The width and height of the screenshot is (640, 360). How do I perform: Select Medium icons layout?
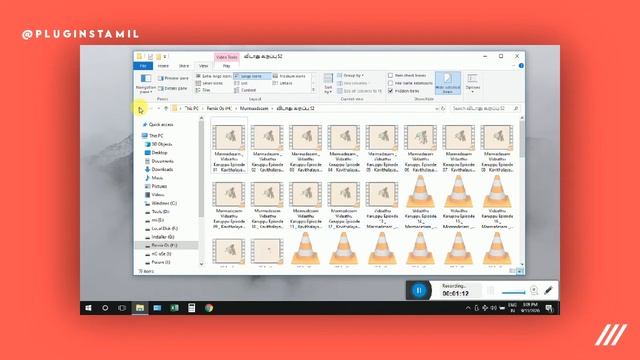tap(289, 76)
